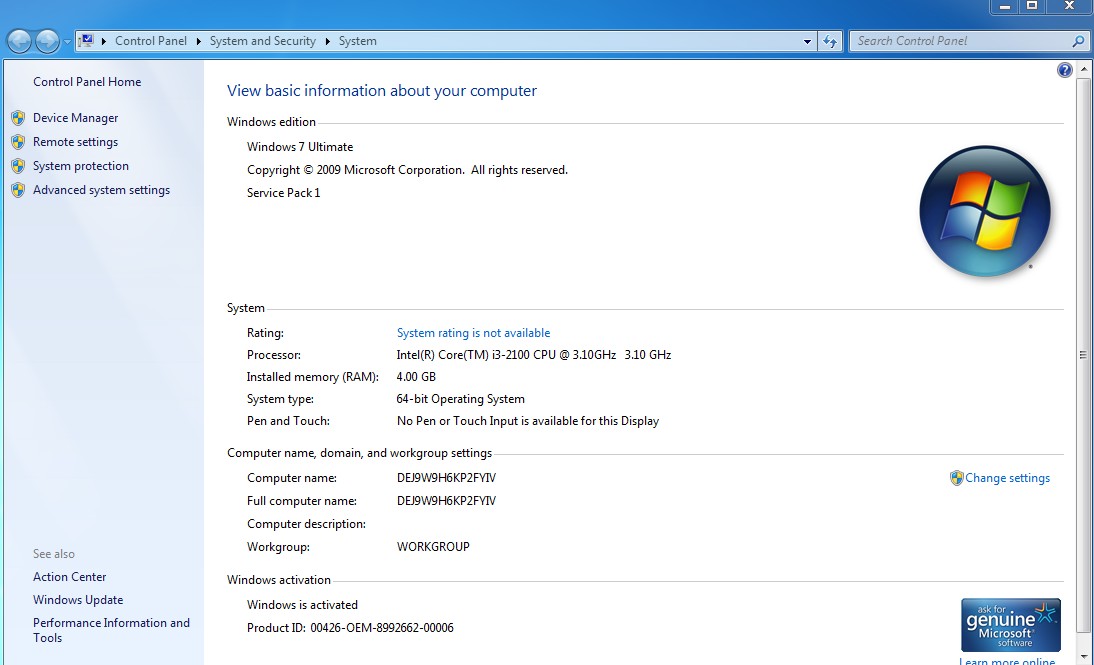Select the processor i3-2100 value
Viewport: 1094px width, 665px height.
534,354
